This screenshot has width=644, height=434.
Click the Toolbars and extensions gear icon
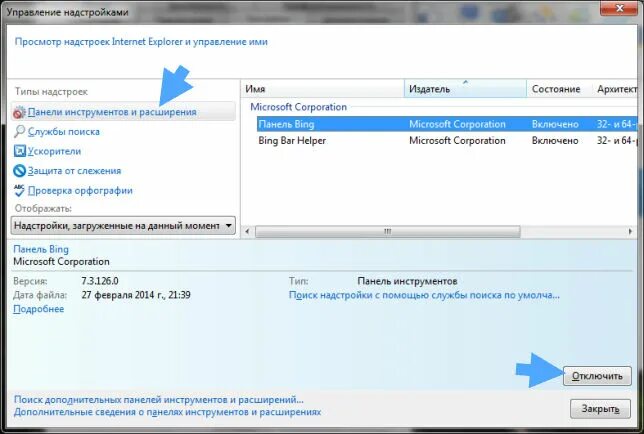pyautogui.click(x=19, y=112)
